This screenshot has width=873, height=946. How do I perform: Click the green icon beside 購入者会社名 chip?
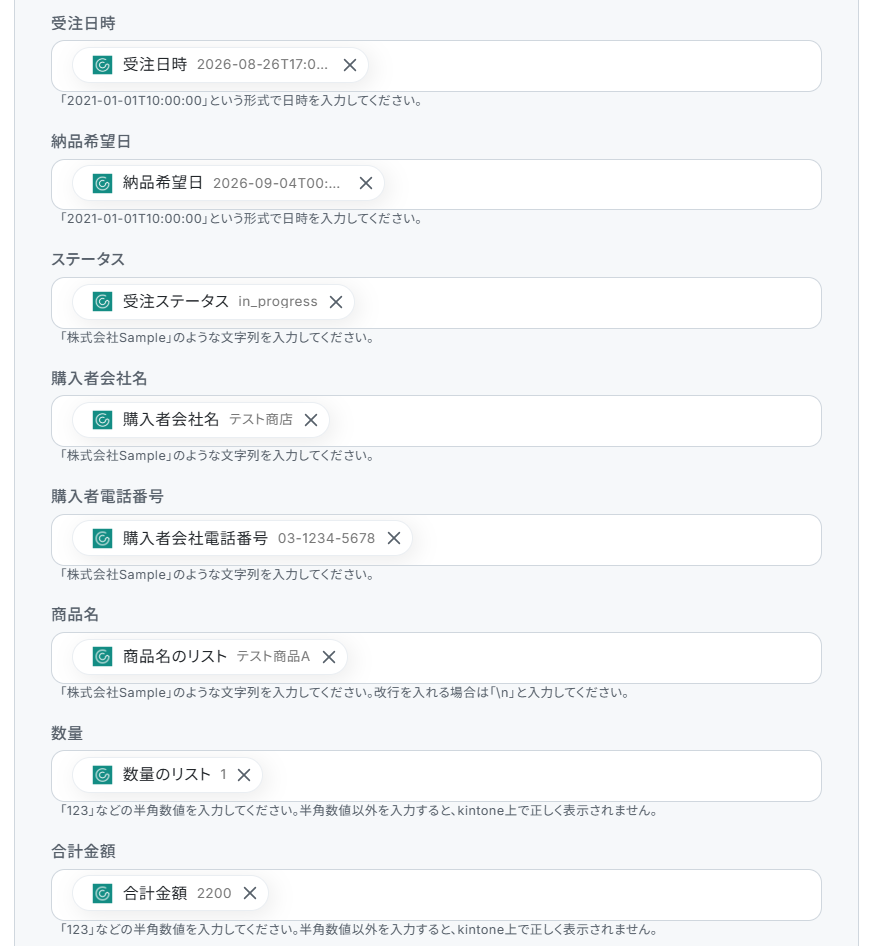pyautogui.click(x=103, y=420)
